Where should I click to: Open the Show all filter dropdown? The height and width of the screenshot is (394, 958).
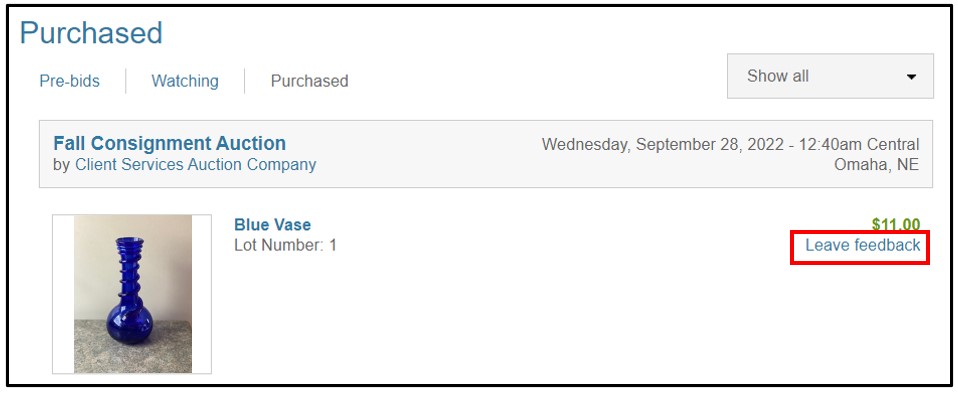coord(830,76)
